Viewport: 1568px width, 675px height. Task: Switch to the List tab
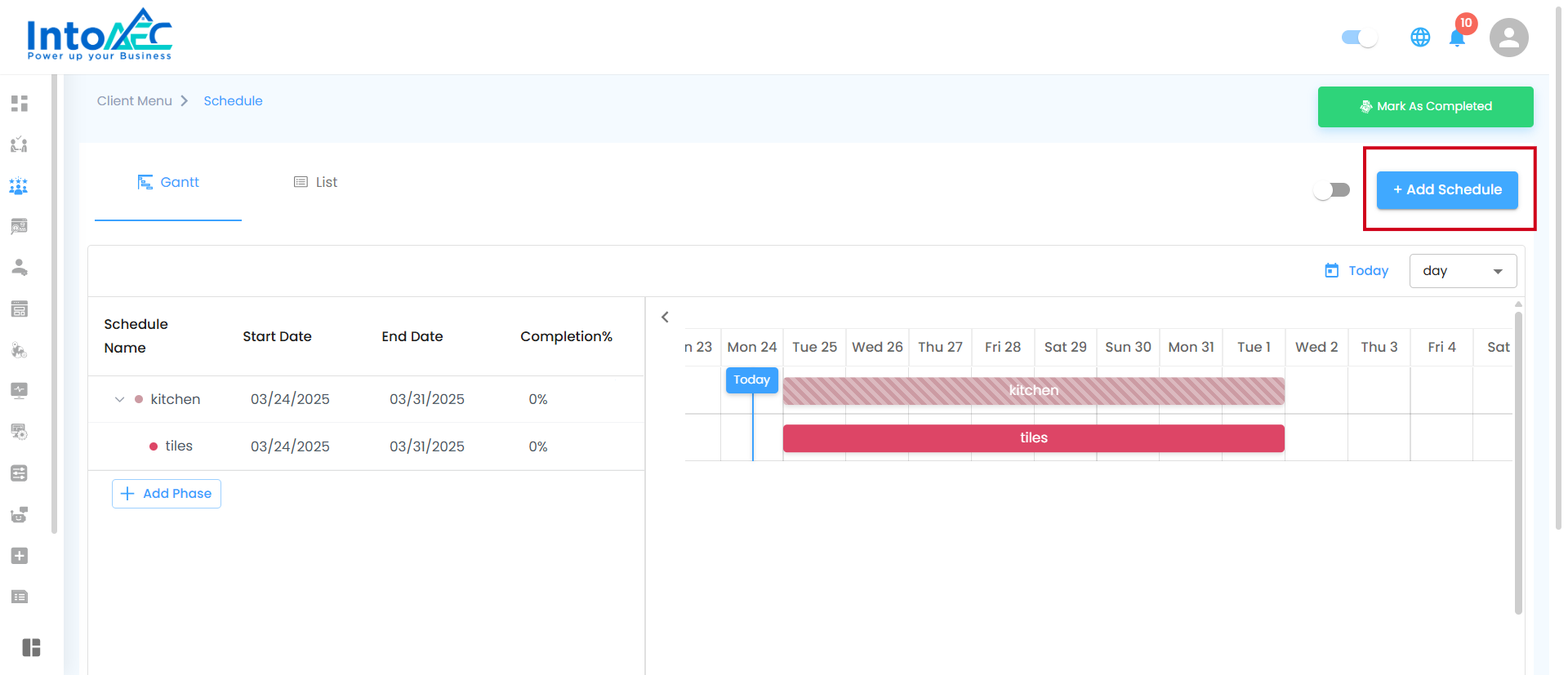tap(315, 182)
